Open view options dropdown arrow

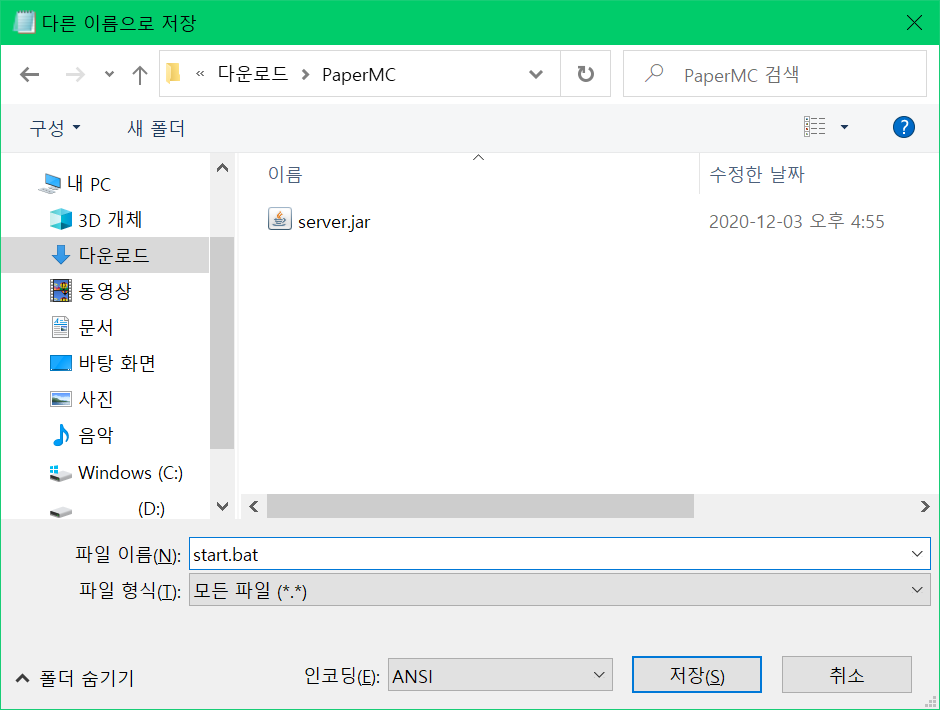click(x=844, y=127)
